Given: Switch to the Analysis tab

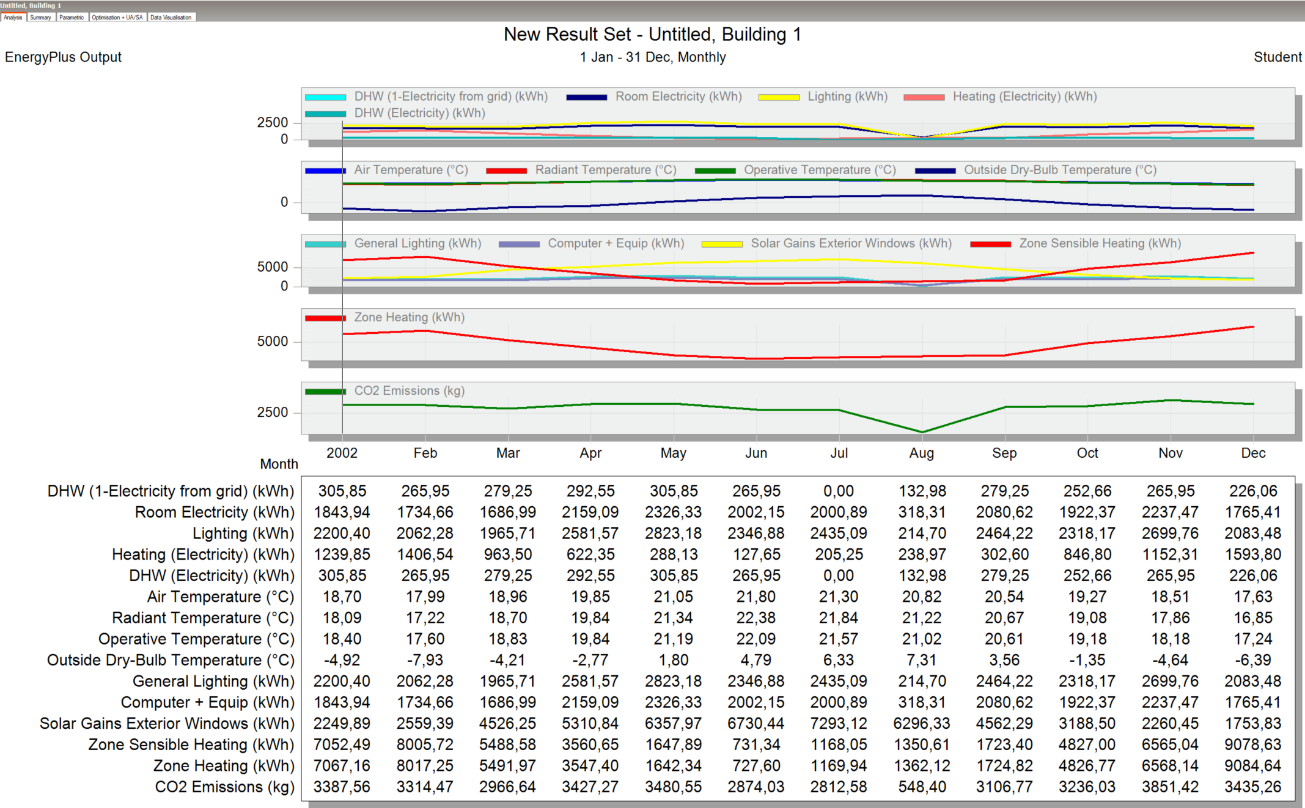Looking at the screenshot, I should tap(13, 17).
